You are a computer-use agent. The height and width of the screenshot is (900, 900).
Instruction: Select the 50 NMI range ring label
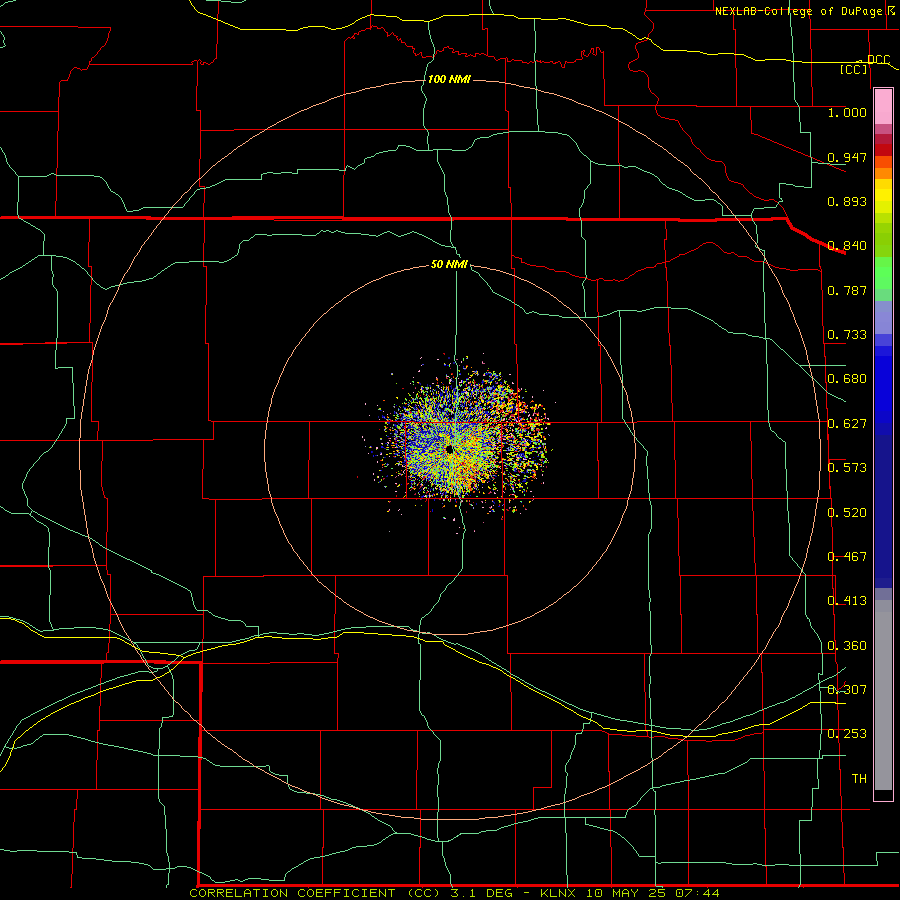449,264
